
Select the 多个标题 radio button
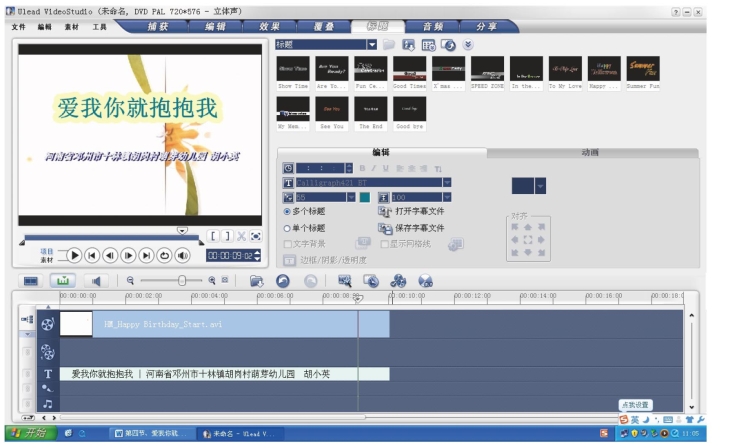[x=288, y=212]
